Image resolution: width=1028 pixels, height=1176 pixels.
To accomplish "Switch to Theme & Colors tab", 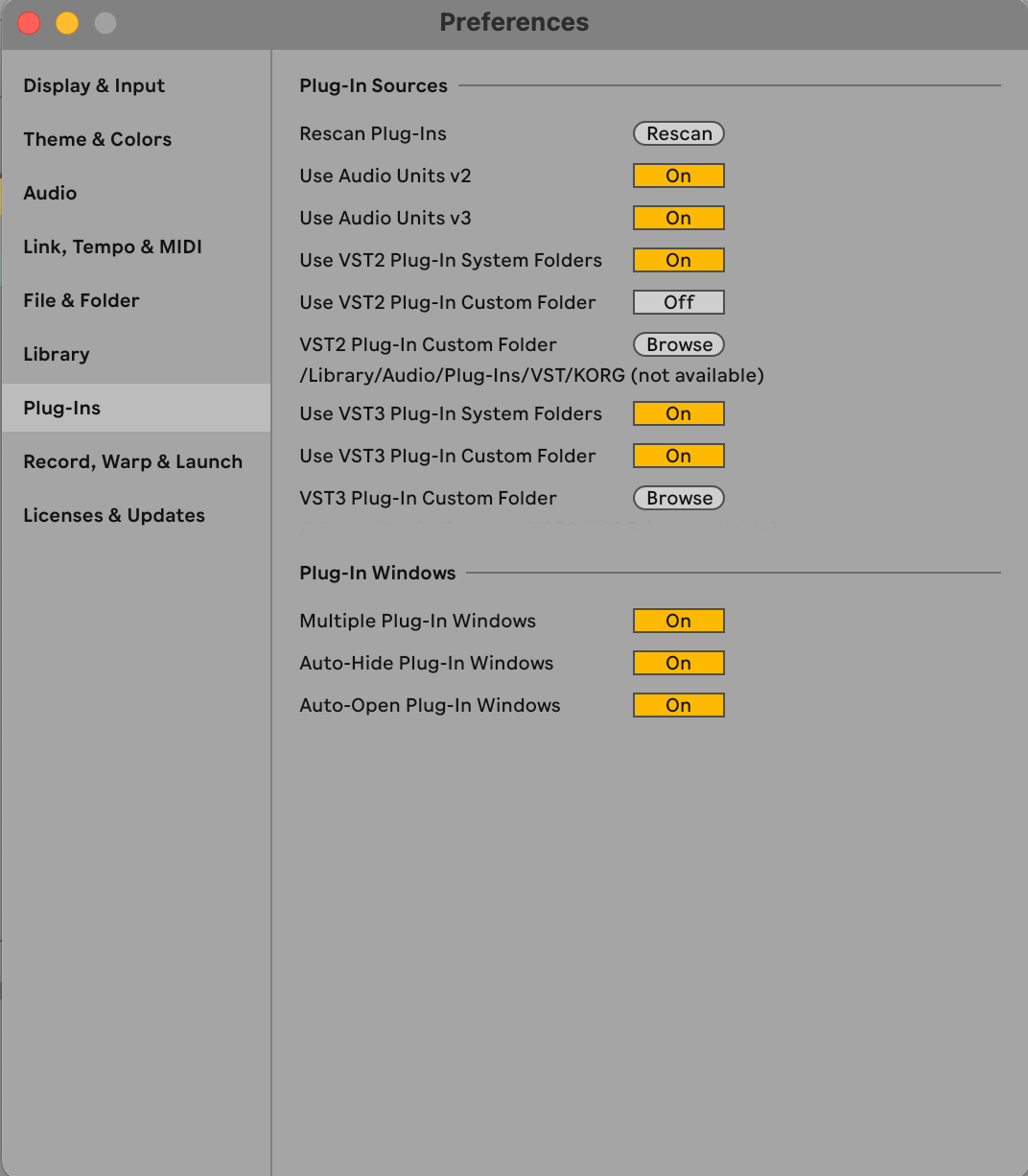I will 97,139.
